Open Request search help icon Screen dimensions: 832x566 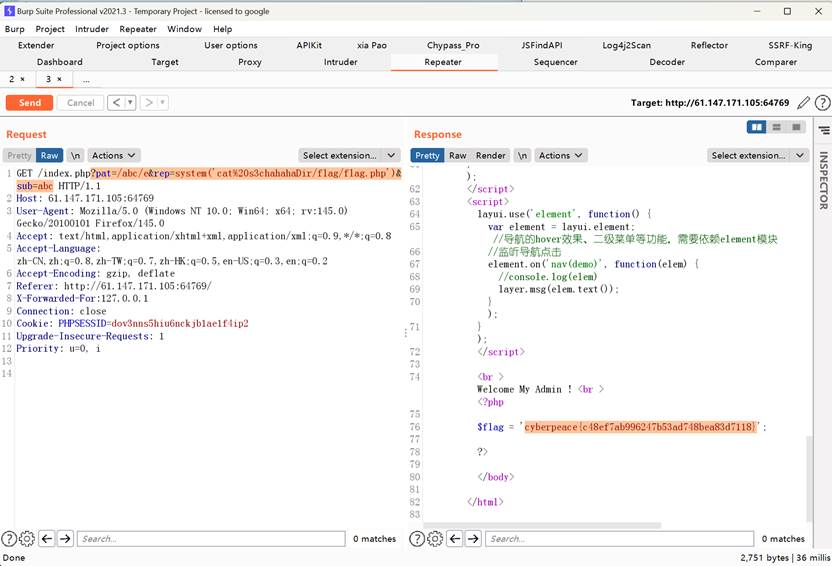tap(8, 539)
